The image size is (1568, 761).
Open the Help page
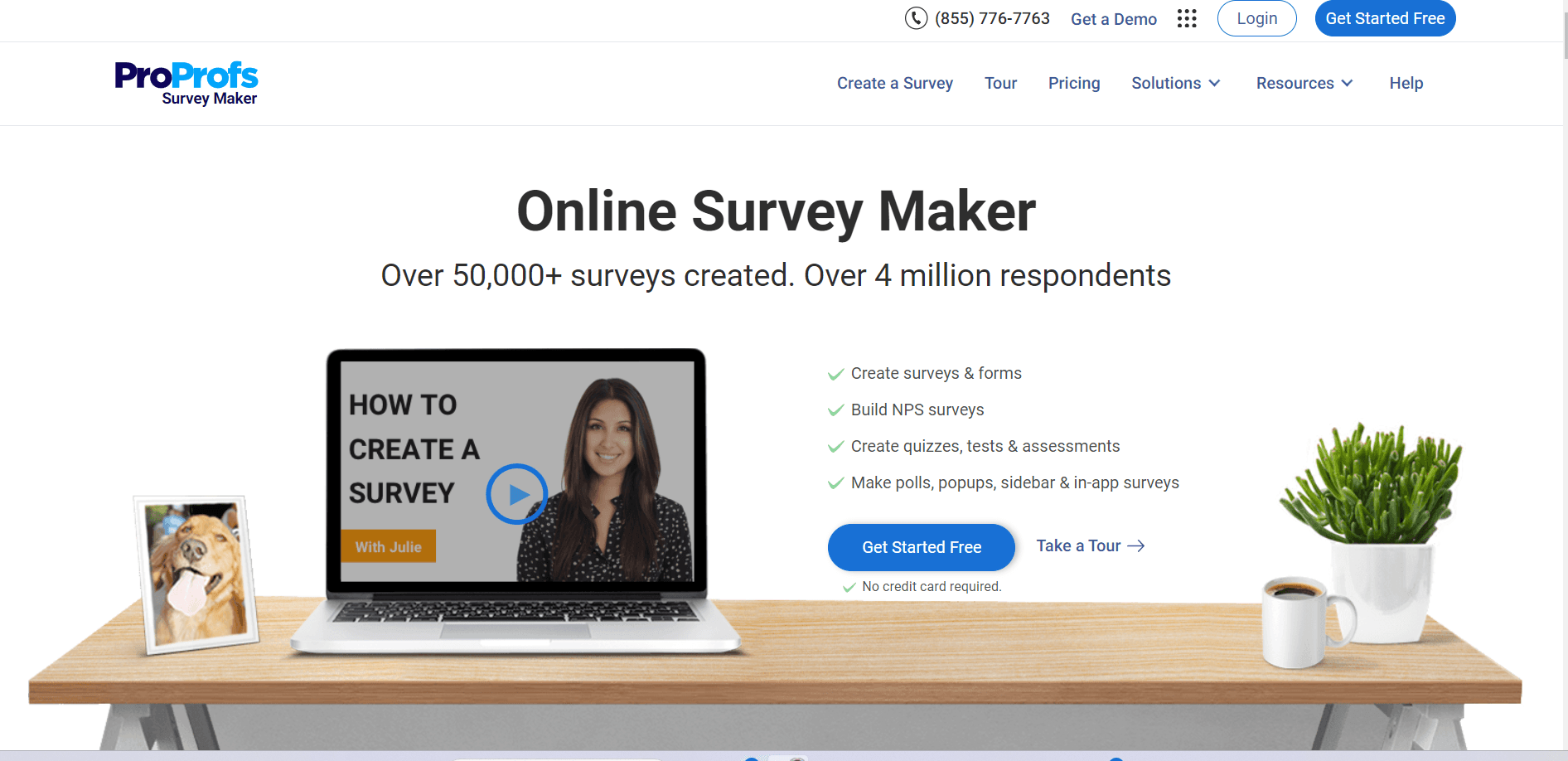tap(1406, 83)
